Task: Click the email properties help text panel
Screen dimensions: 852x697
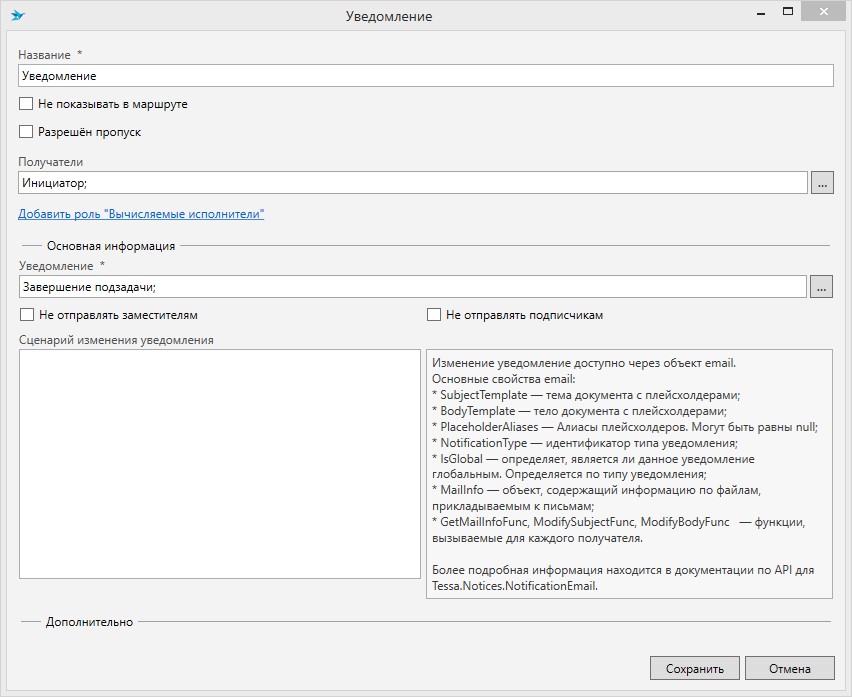Action: click(x=629, y=473)
